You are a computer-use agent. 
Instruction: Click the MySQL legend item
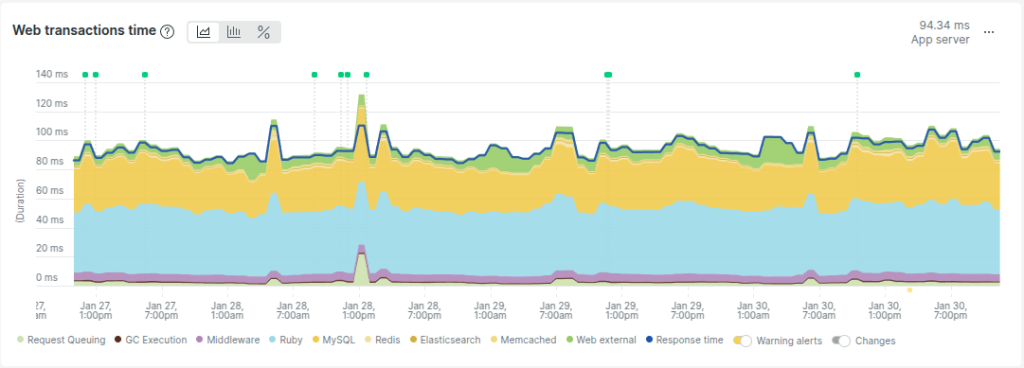click(x=333, y=340)
